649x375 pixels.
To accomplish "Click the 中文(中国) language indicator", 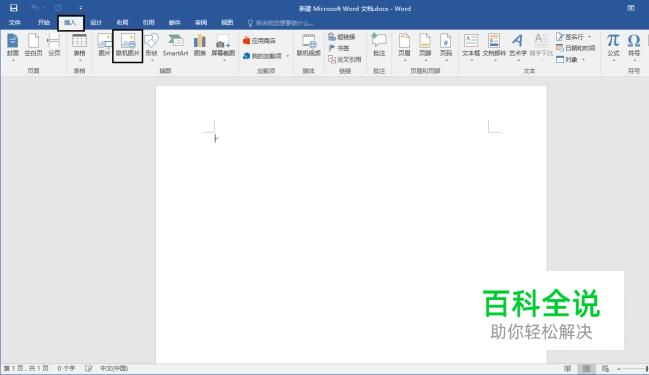I will [x=114, y=368].
